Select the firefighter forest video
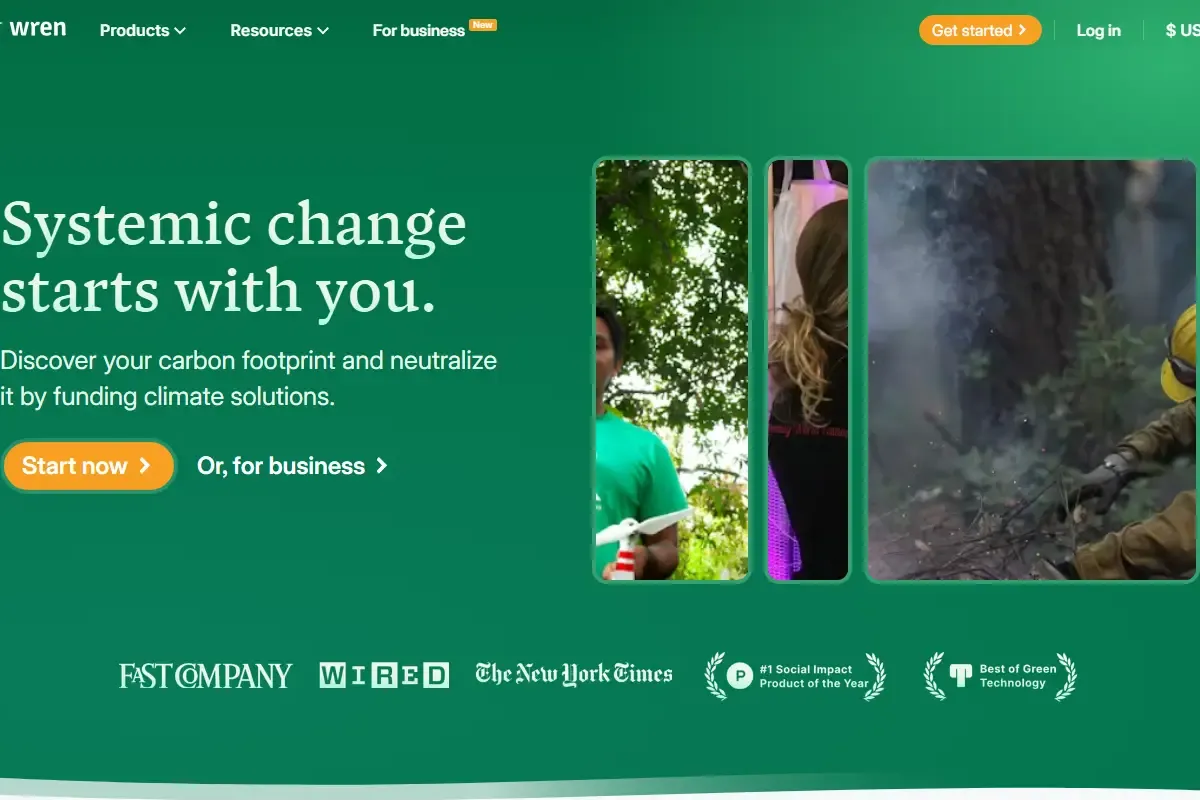This screenshot has height=800, width=1200. click(1032, 370)
